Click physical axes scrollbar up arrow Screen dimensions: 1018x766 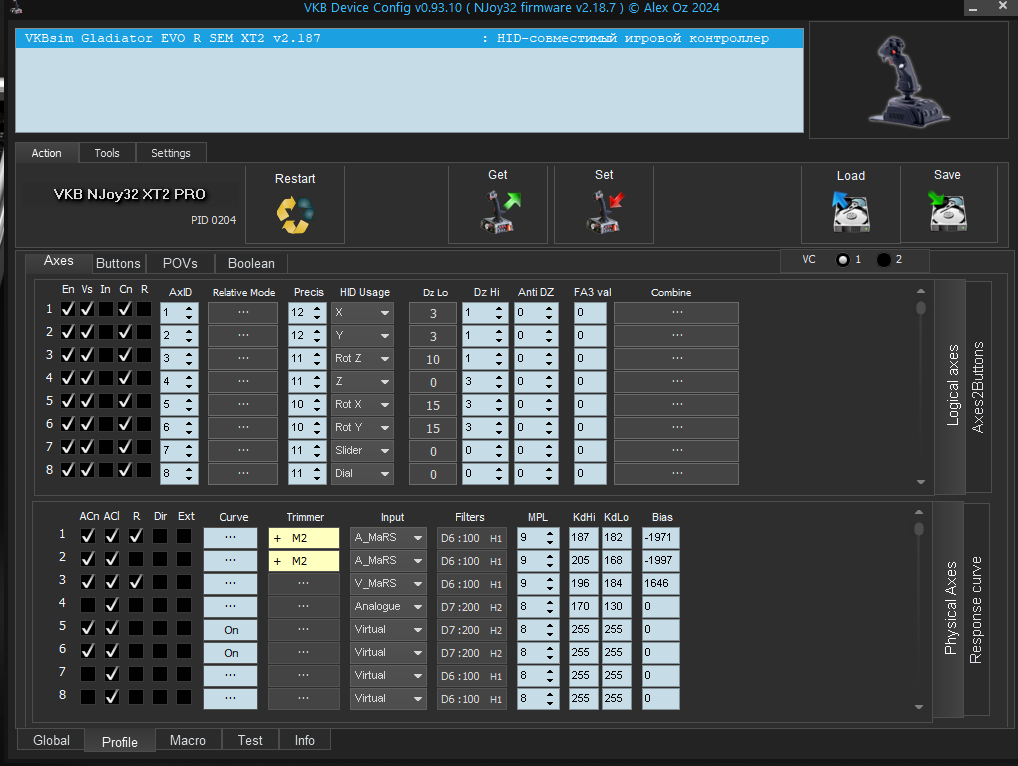[x=919, y=512]
